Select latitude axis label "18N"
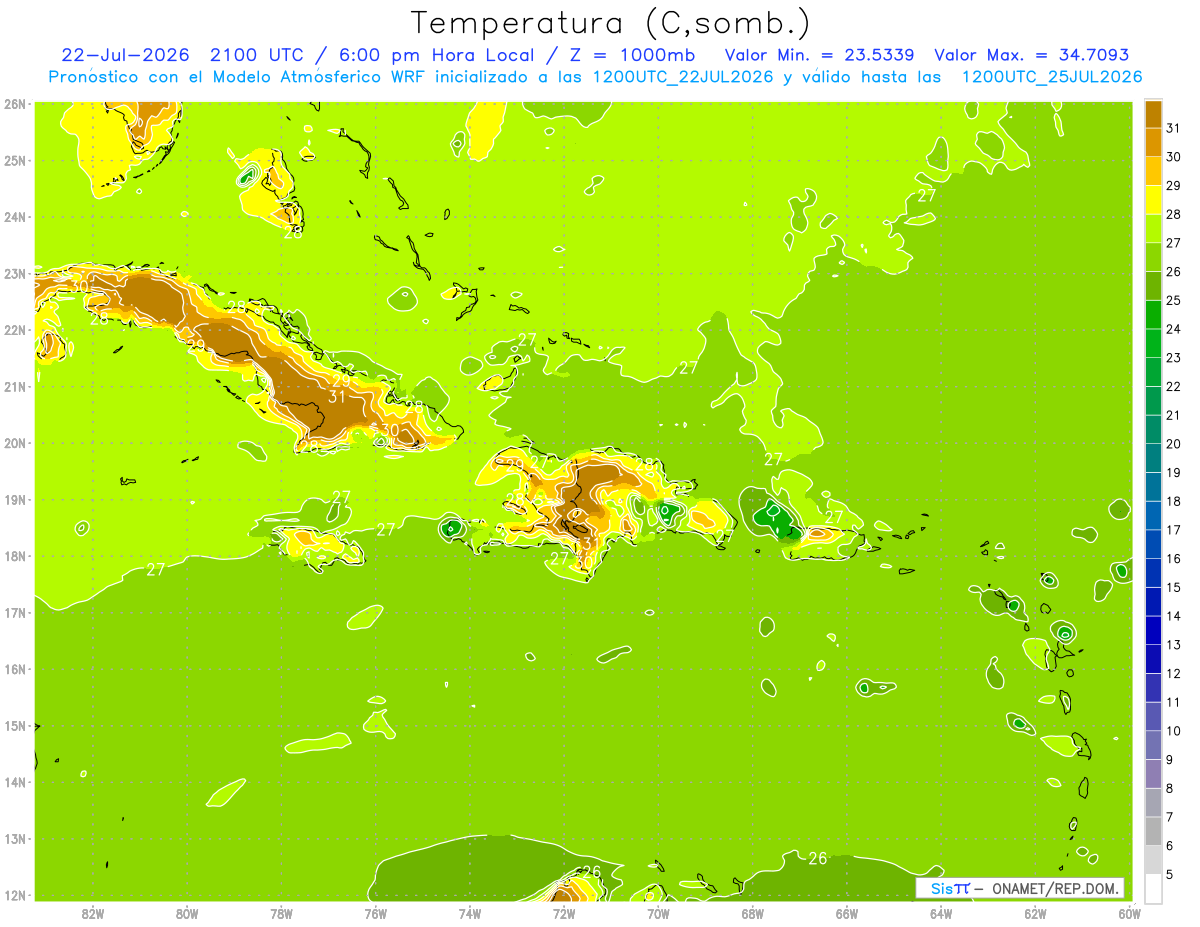The height and width of the screenshot is (927, 1200). tap(14, 556)
